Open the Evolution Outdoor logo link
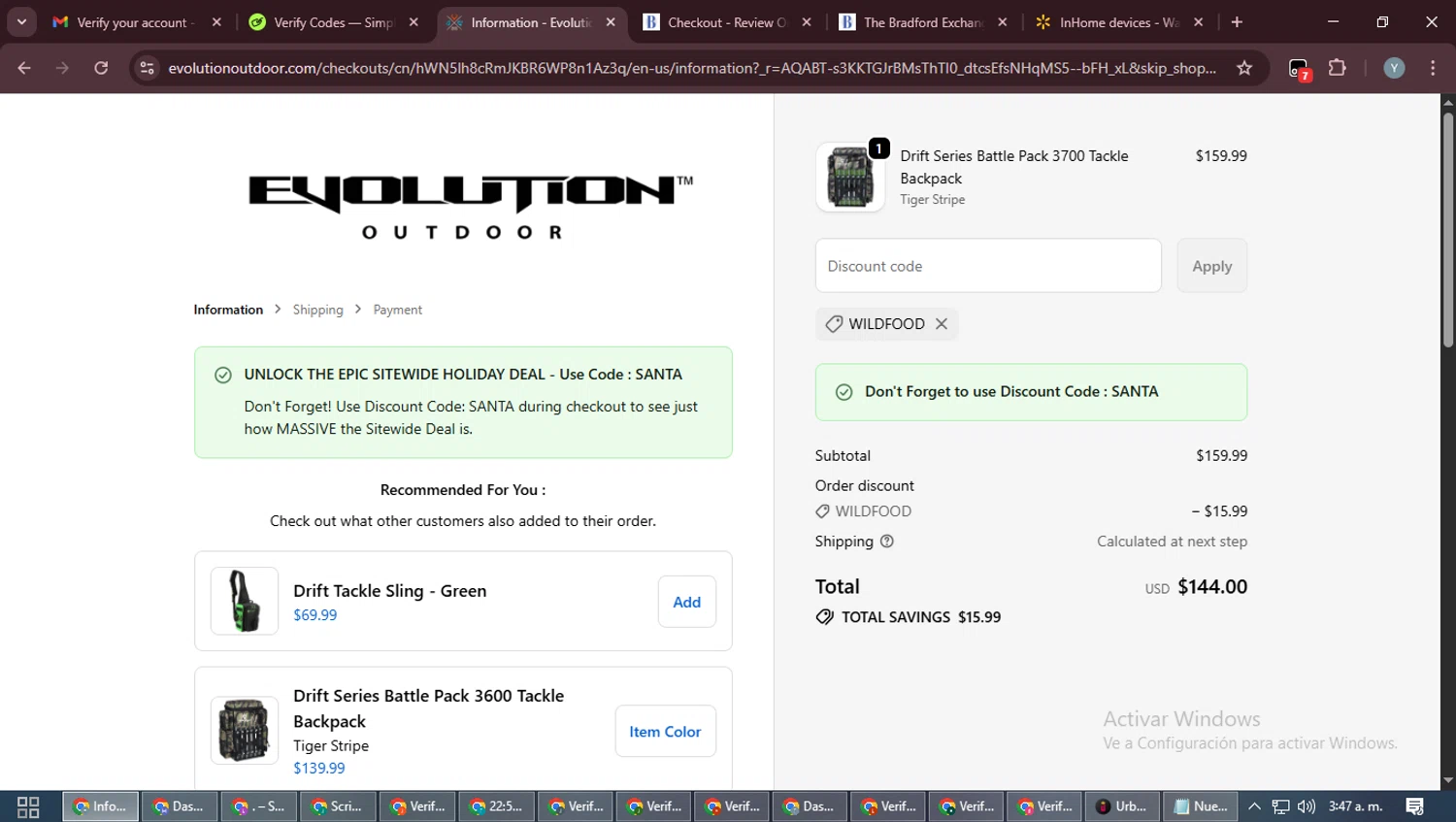This screenshot has width=1456, height=822. tap(471, 207)
